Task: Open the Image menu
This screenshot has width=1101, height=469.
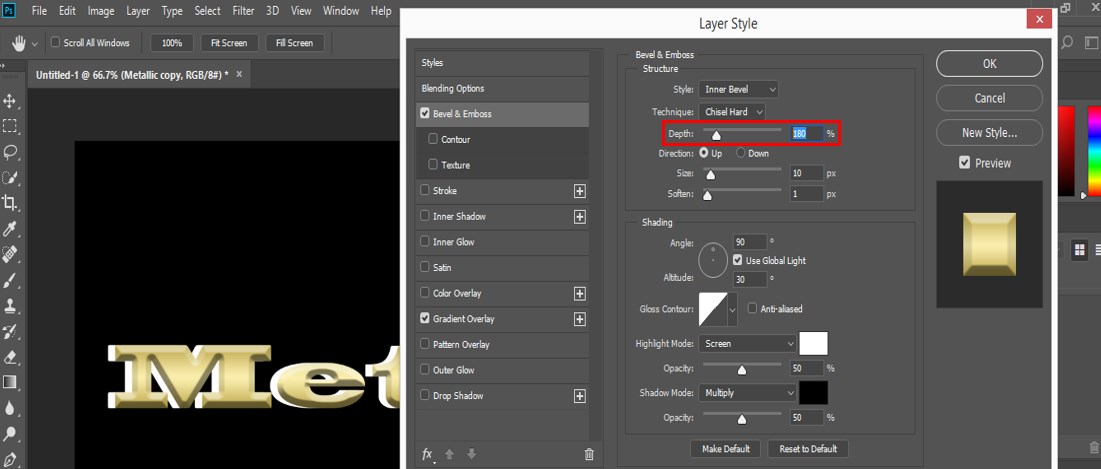Action: tap(101, 11)
